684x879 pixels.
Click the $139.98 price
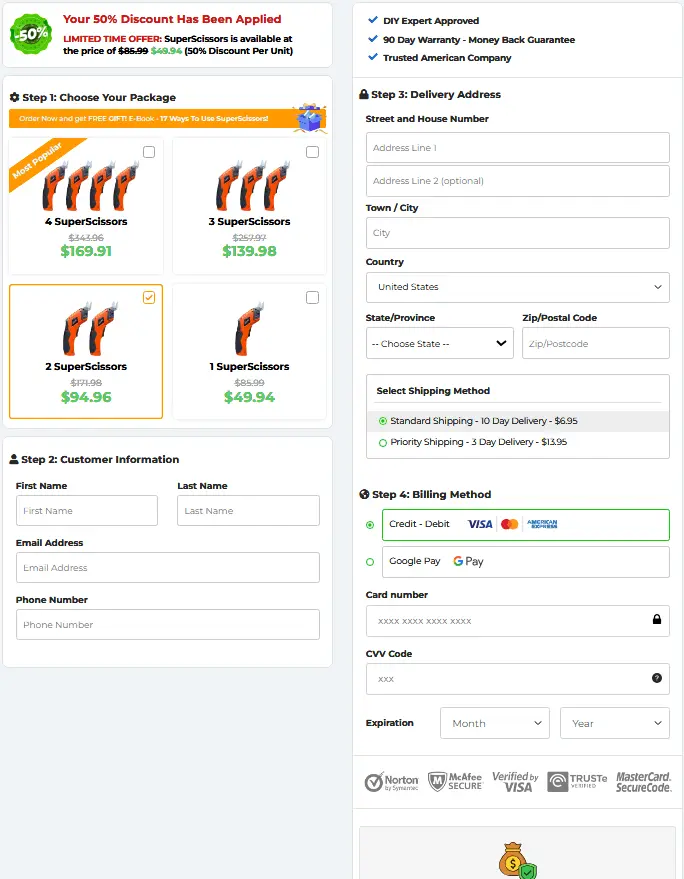[249, 251]
